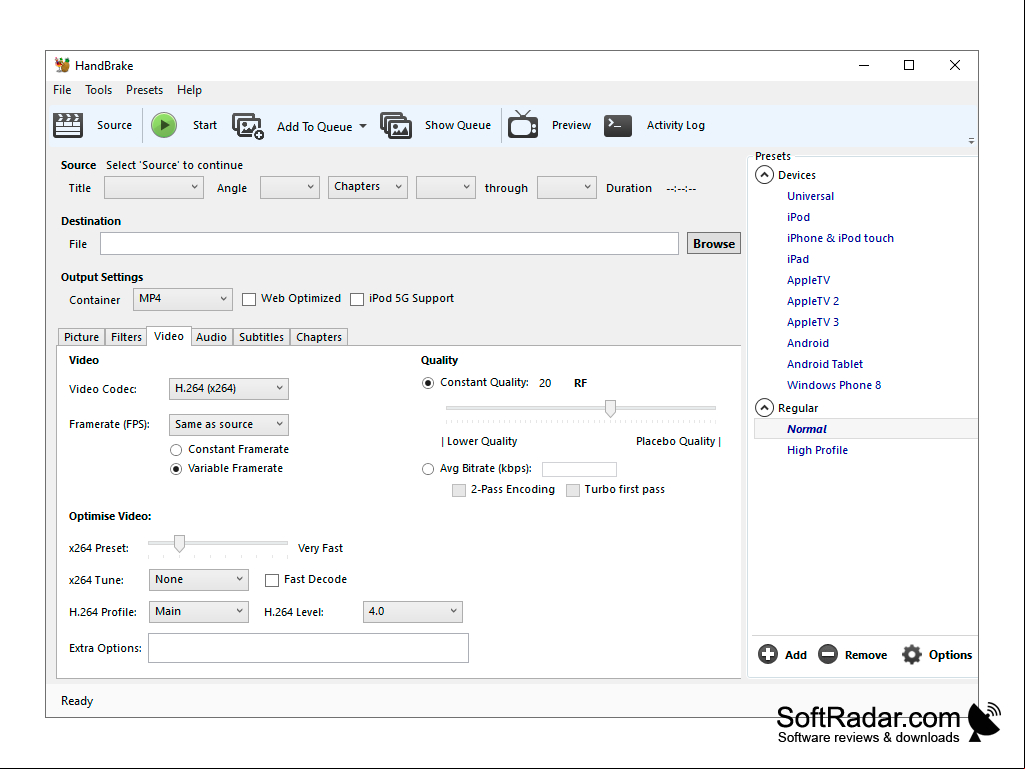Open the Presets menu

pyautogui.click(x=144, y=90)
